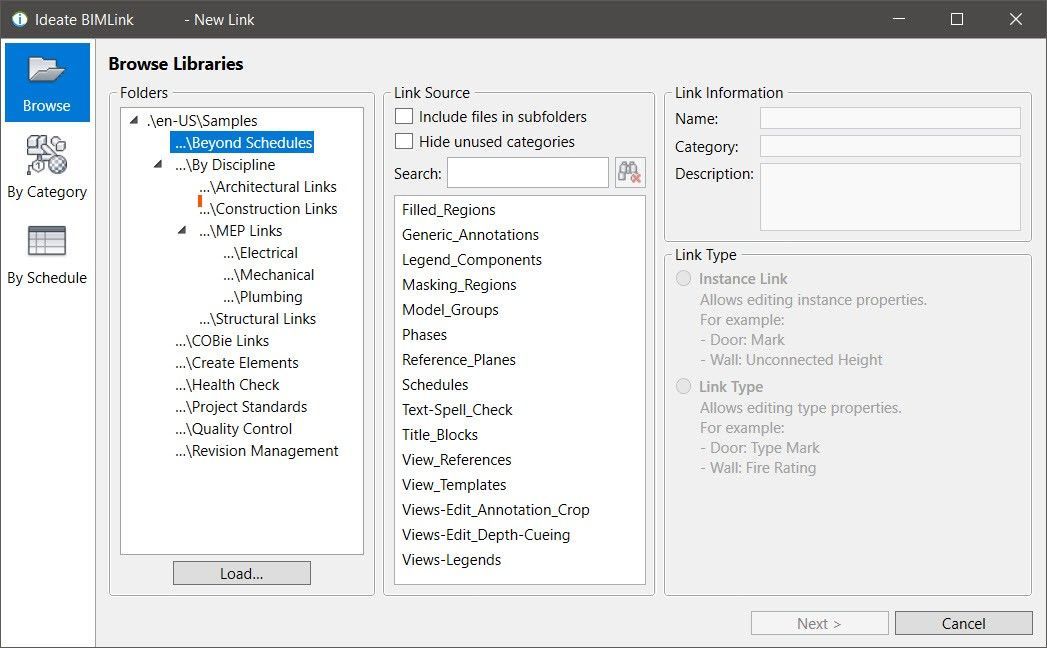Click into the Search text field

[528, 173]
